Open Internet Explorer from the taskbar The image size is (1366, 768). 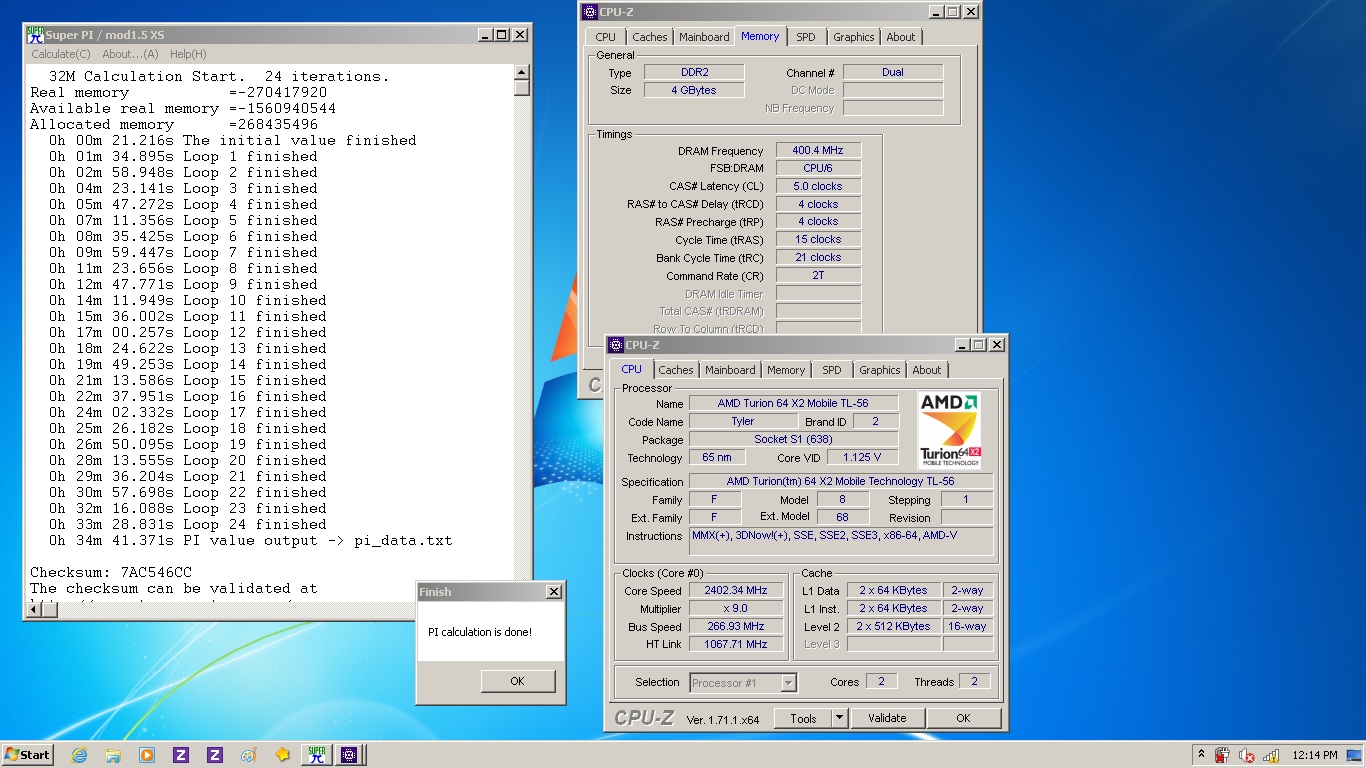coord(79,755)
